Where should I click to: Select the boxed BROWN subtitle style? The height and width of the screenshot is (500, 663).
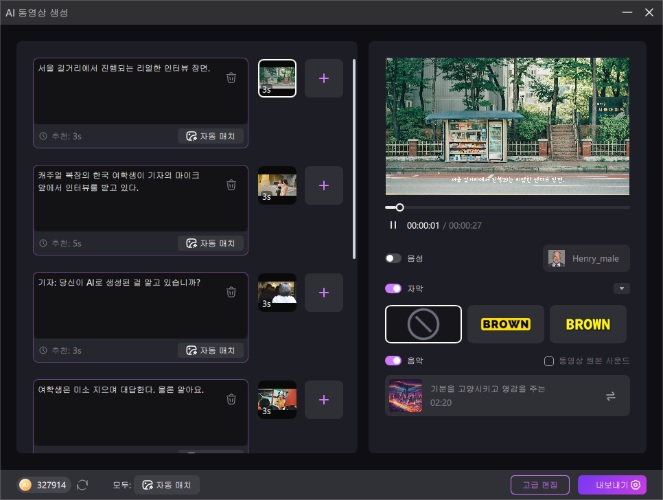click(506, 324)
